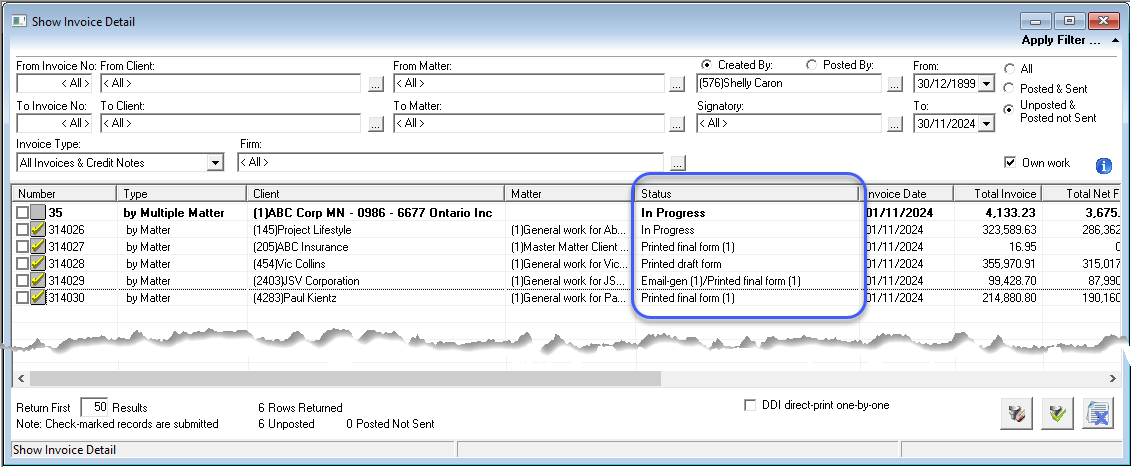1131x469 pixels.
Task: Sort by the Matter column header
Action: click(570, 193)
